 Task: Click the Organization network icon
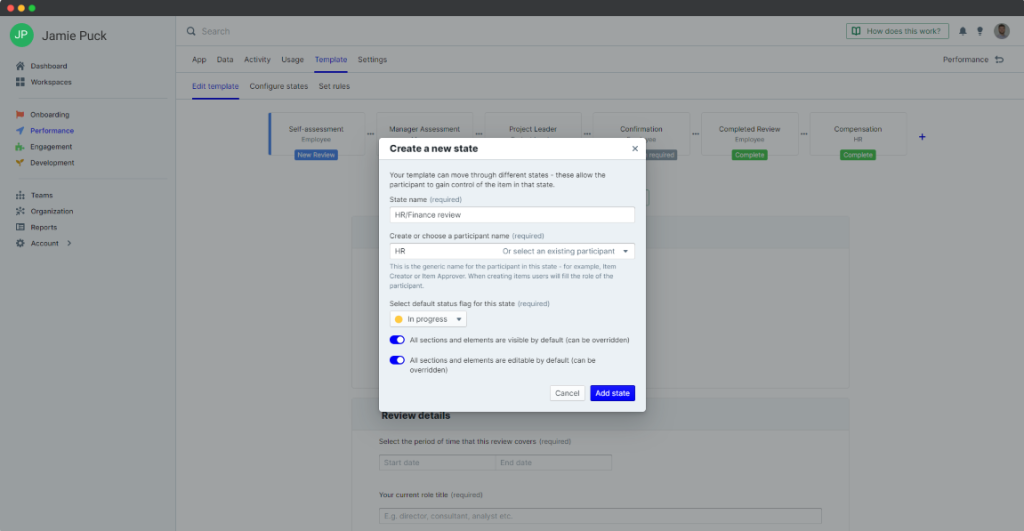(x=20, y=211)
